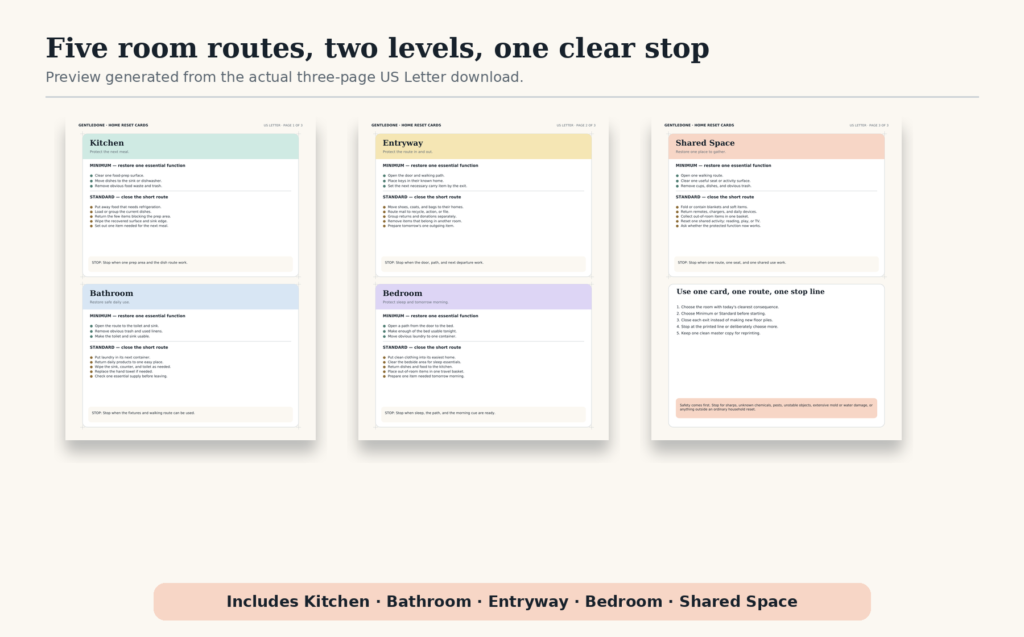
Task: Click the 'Safety comes first' peach note box
Action: (x=776, y=408)
